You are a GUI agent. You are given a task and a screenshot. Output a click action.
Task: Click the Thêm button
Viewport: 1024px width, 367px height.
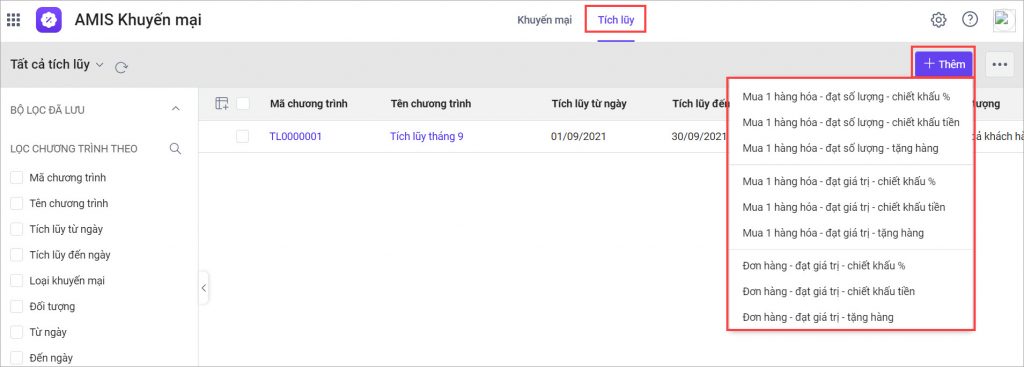tap(944, 64)
